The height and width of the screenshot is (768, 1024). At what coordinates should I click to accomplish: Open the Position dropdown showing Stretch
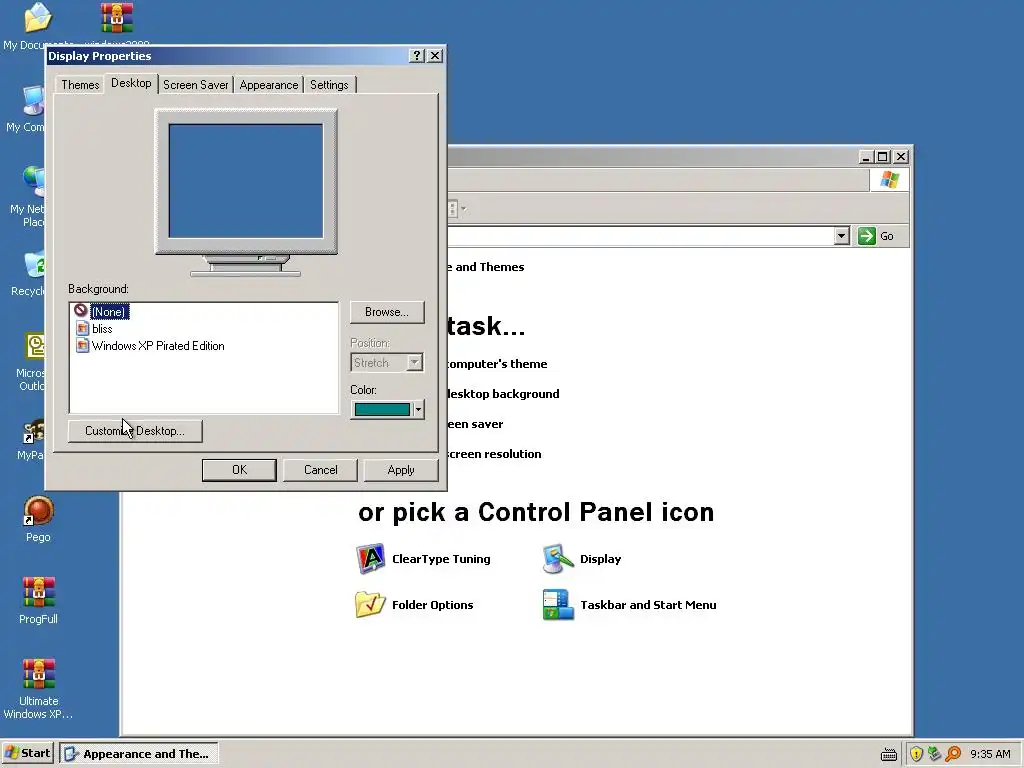pos(387,362)
